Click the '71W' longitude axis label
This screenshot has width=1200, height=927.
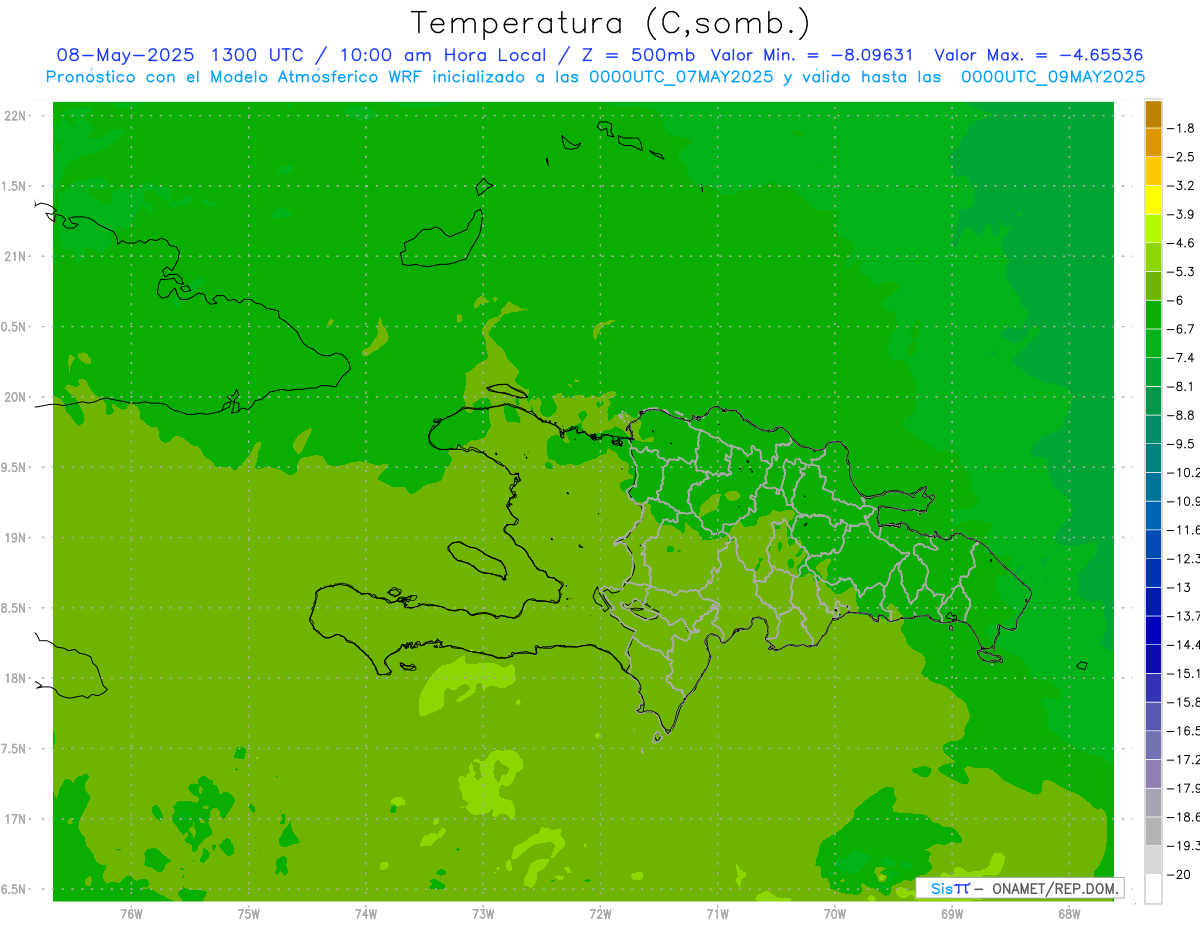[717, 913]
